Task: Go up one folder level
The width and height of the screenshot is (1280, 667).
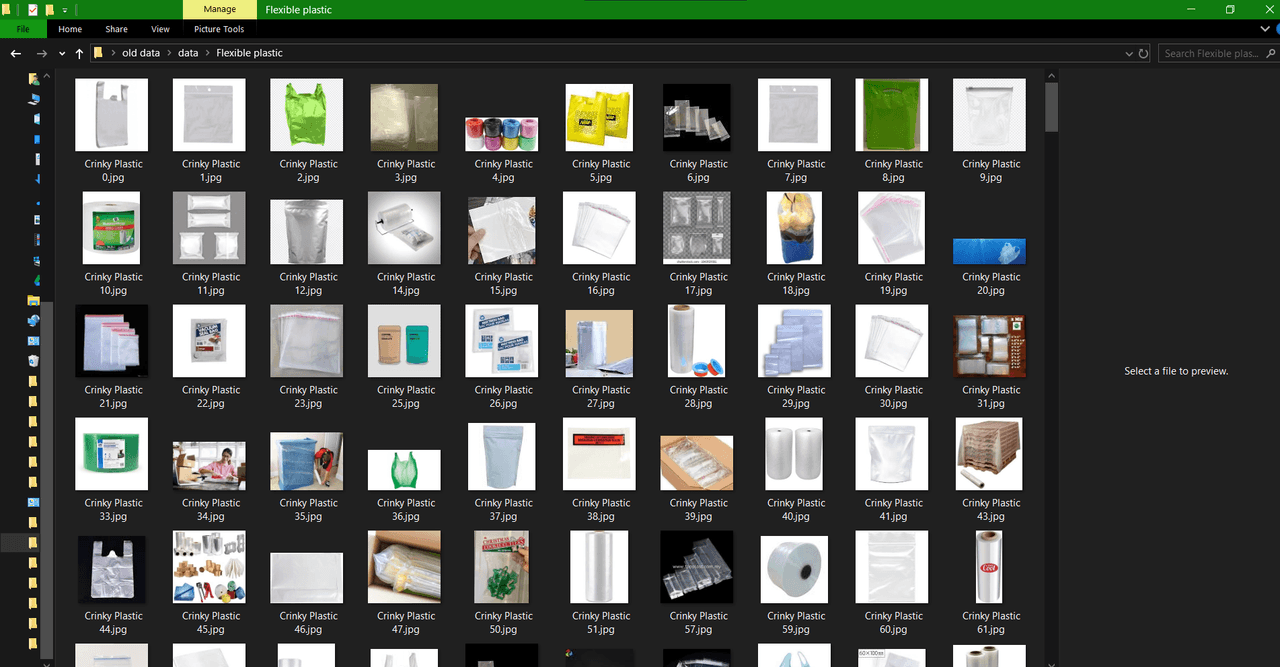Action: coord(79,53)
